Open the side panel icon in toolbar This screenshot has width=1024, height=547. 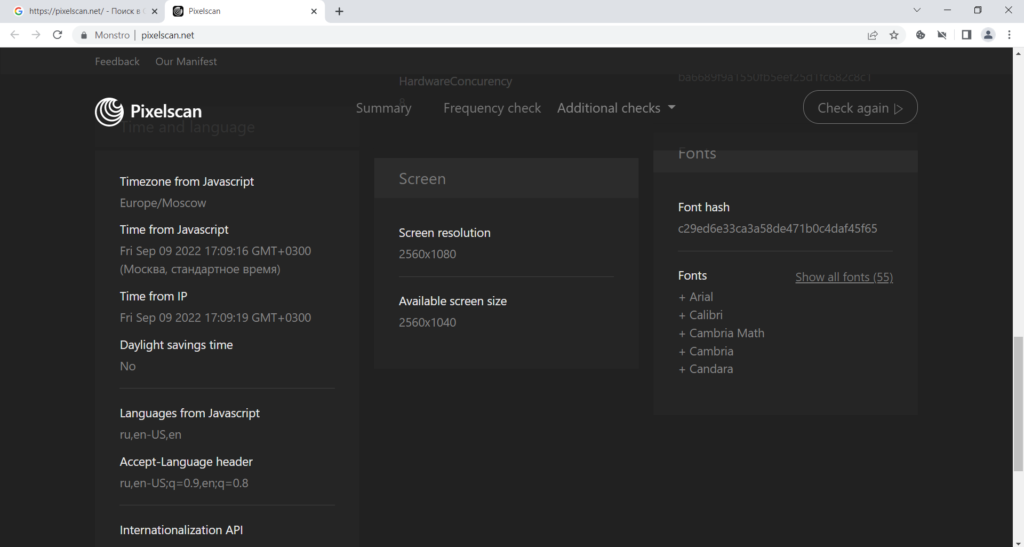pos(966,34)
